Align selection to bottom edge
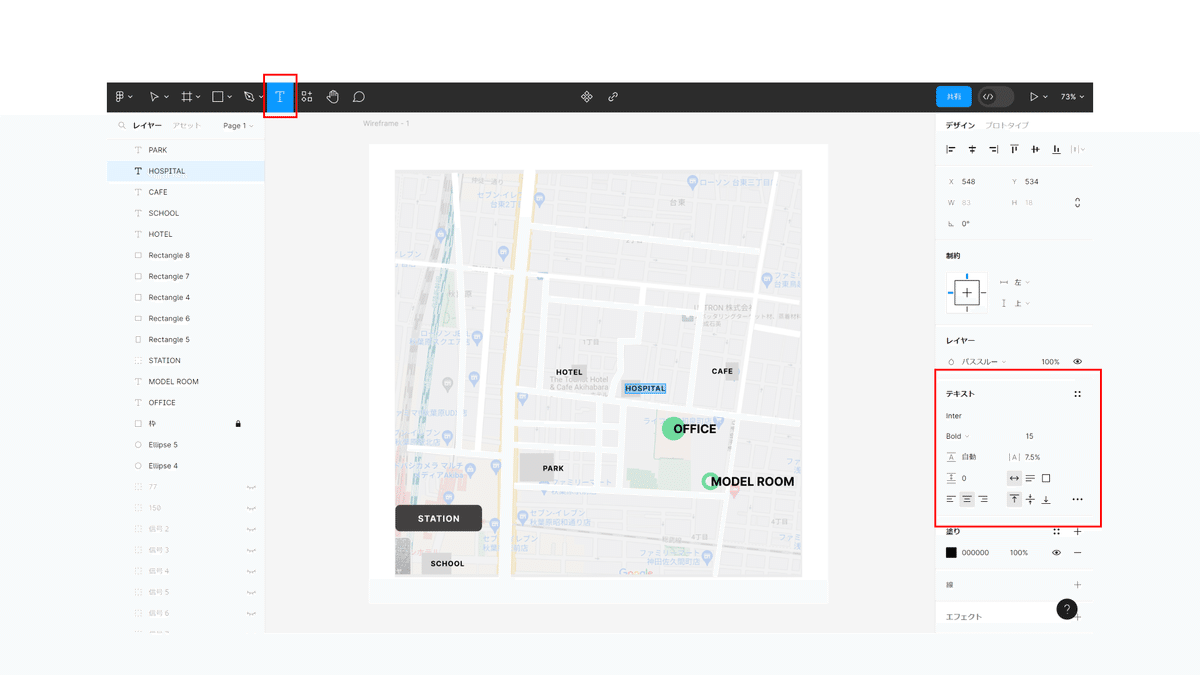Viewport: 1200px width, 675px height. (1056, 149)
